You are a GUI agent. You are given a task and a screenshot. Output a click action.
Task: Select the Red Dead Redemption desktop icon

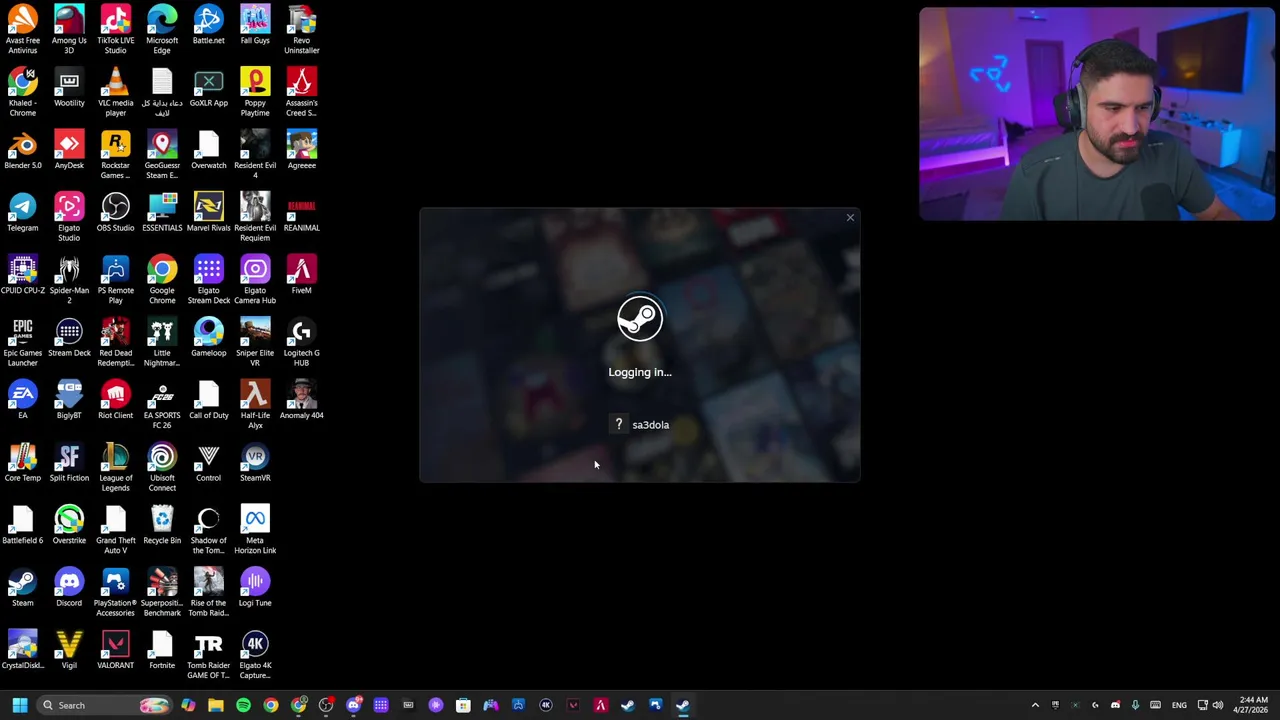click(x=115, y=342)
